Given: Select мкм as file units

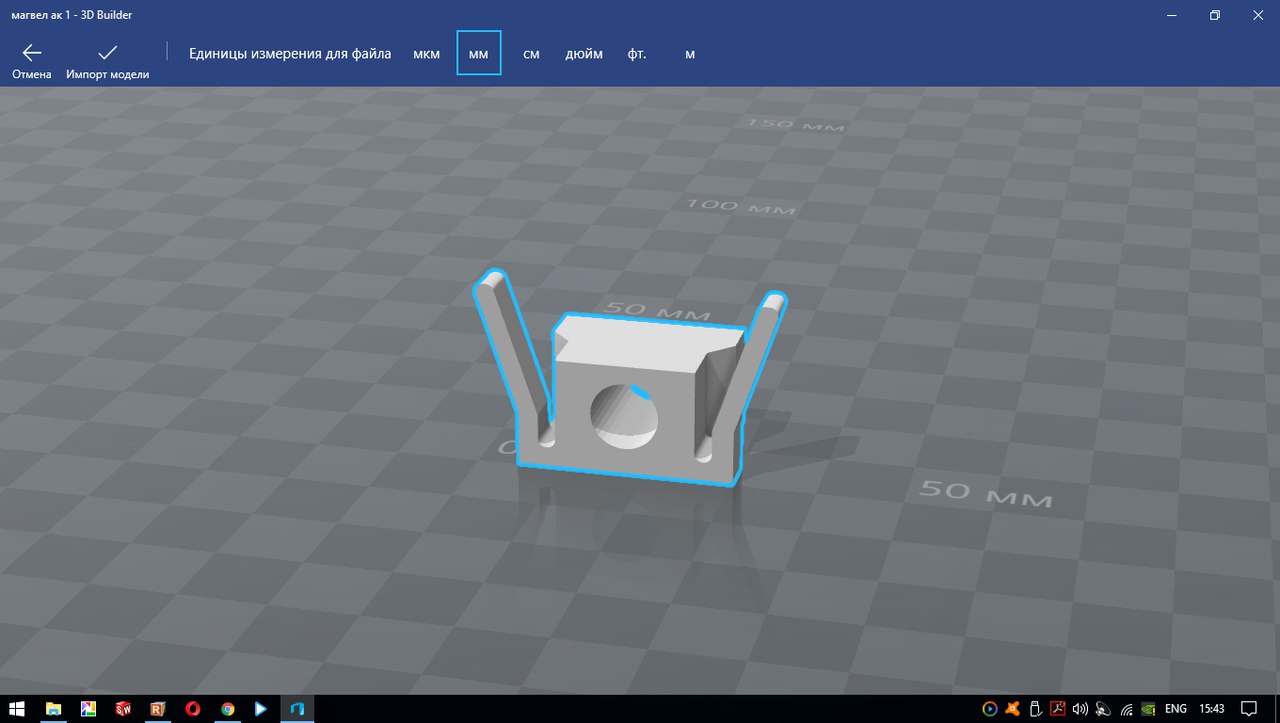Looking at the screenshot, I should 426,54.
